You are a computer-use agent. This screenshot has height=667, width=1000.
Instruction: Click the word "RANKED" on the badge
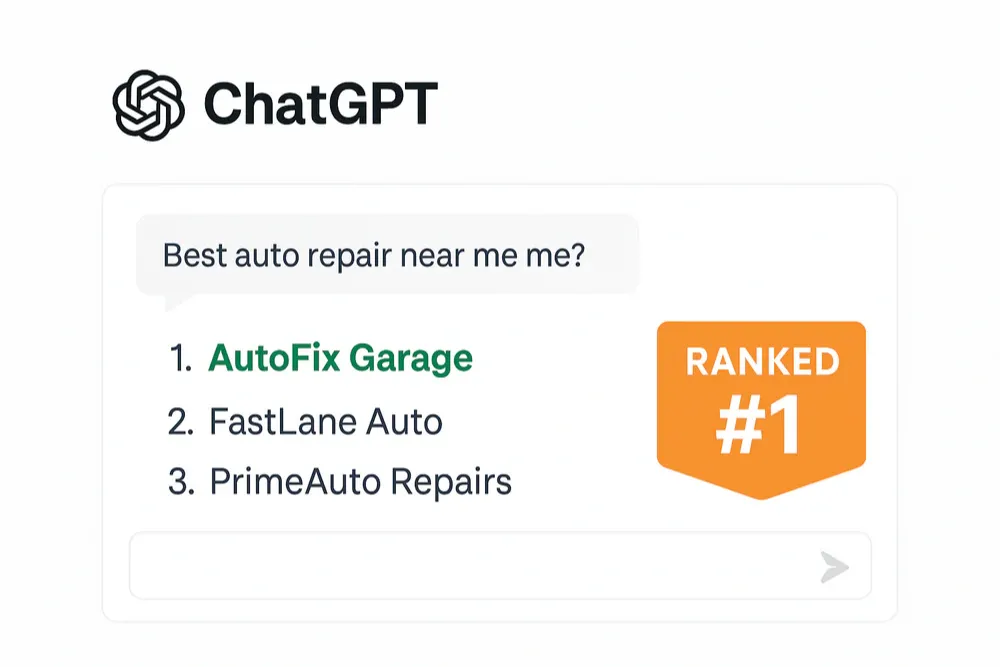point(762,362)
